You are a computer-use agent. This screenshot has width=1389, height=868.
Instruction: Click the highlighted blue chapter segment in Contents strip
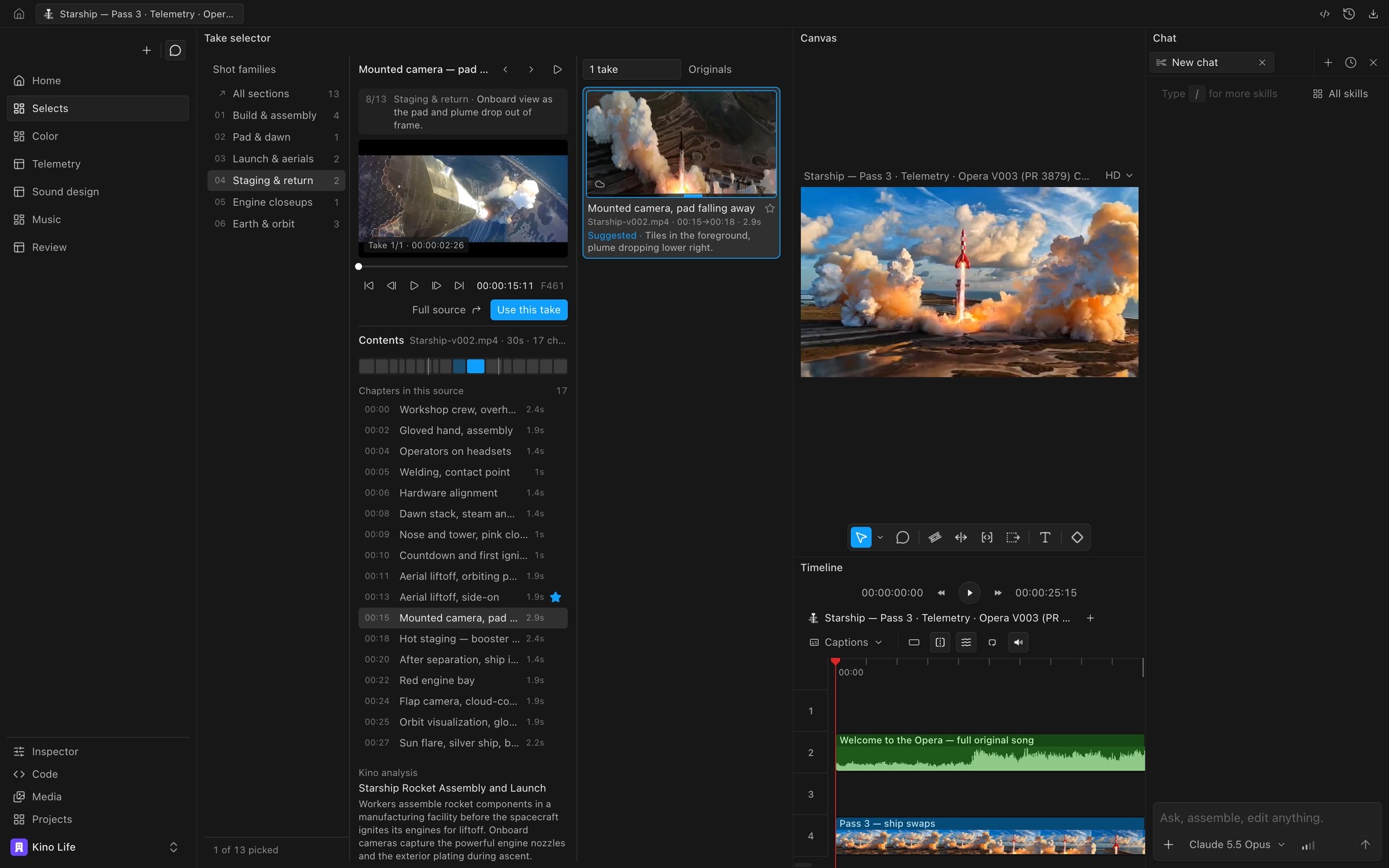(x=476, y=366)
